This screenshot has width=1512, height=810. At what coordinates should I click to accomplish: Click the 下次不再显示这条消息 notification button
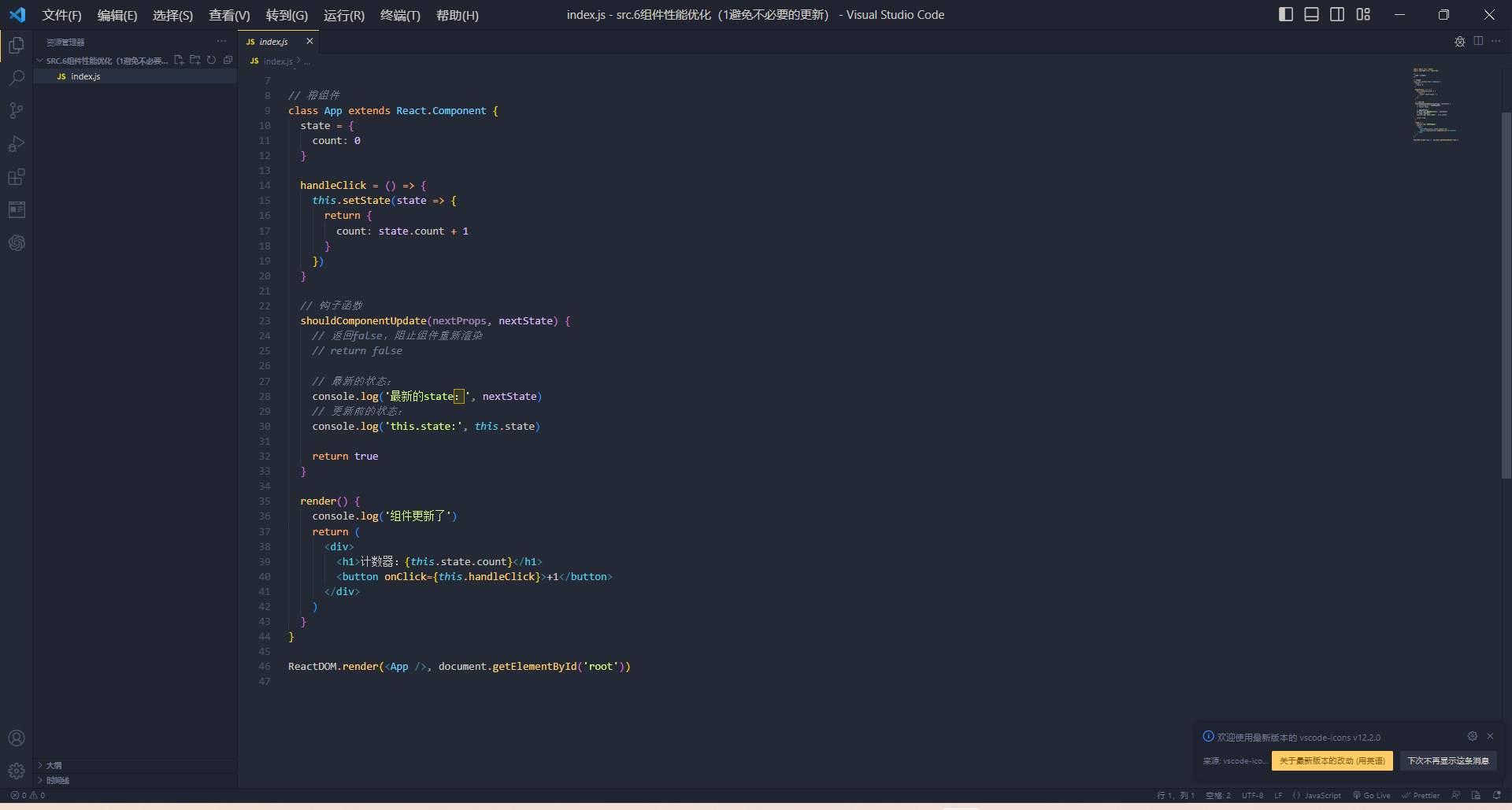(1447, 761)
